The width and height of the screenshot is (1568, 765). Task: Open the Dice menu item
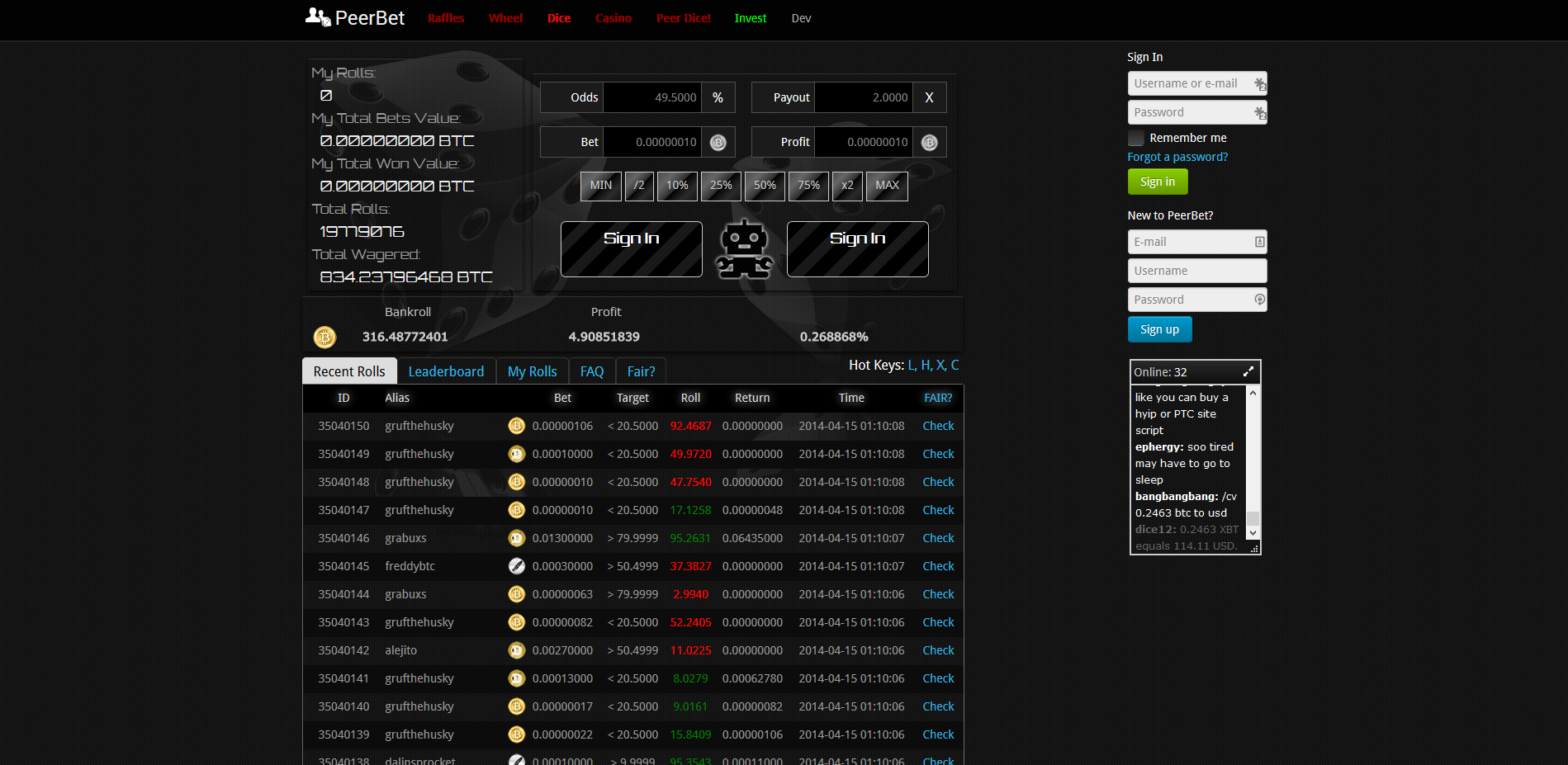[559, 18]
